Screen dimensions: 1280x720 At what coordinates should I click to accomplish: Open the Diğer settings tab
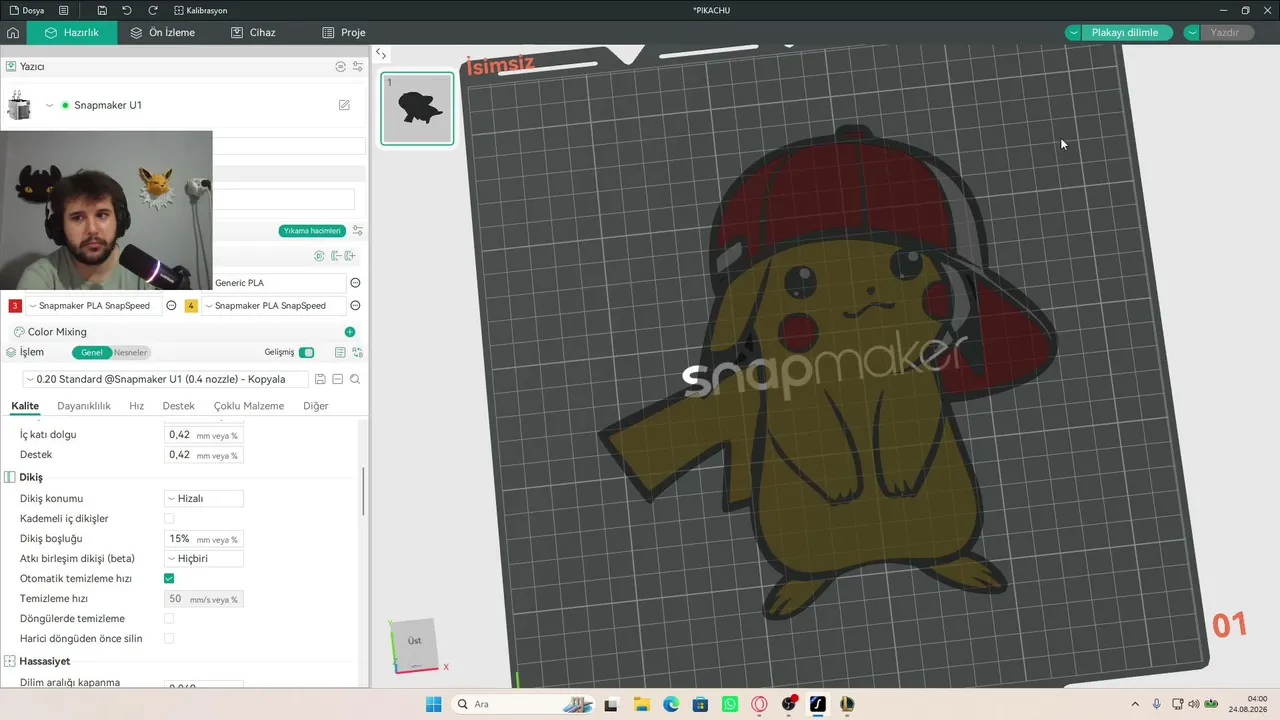(x=316, y=406)
